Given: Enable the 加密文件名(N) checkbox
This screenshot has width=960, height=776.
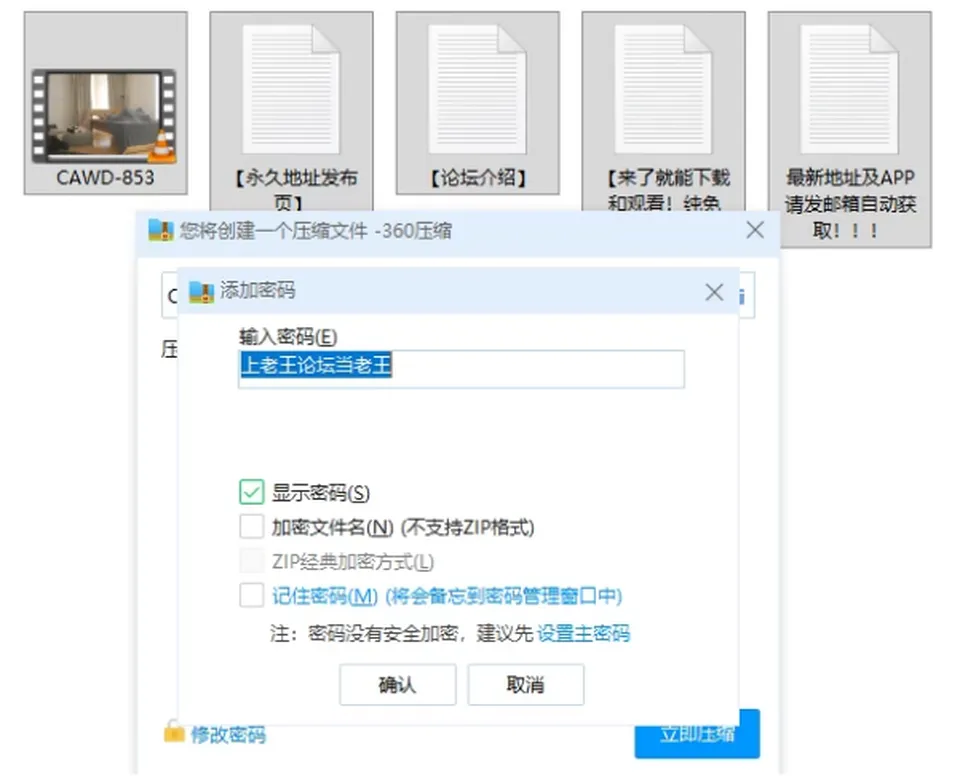Looking at the screenshot, I should [252, 526].
